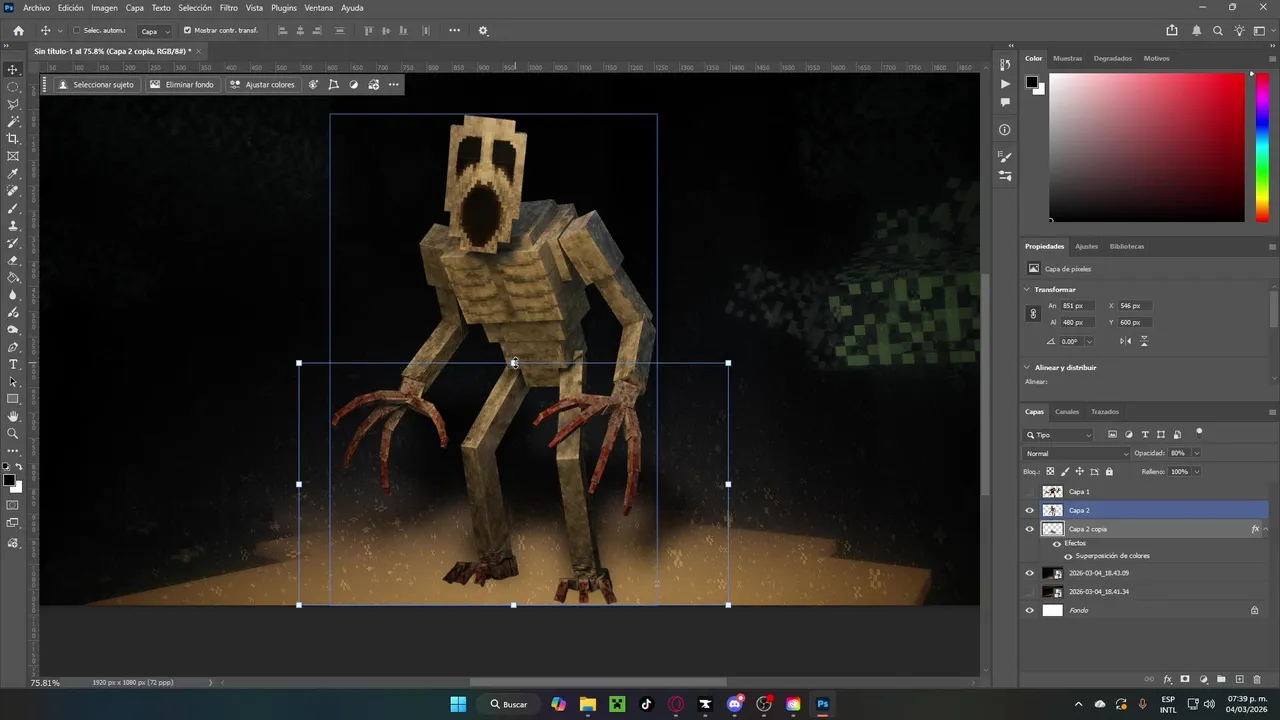This screenshot has height=720, width=1280.
Task: Click the An width input field
Action: point(1078,306)
